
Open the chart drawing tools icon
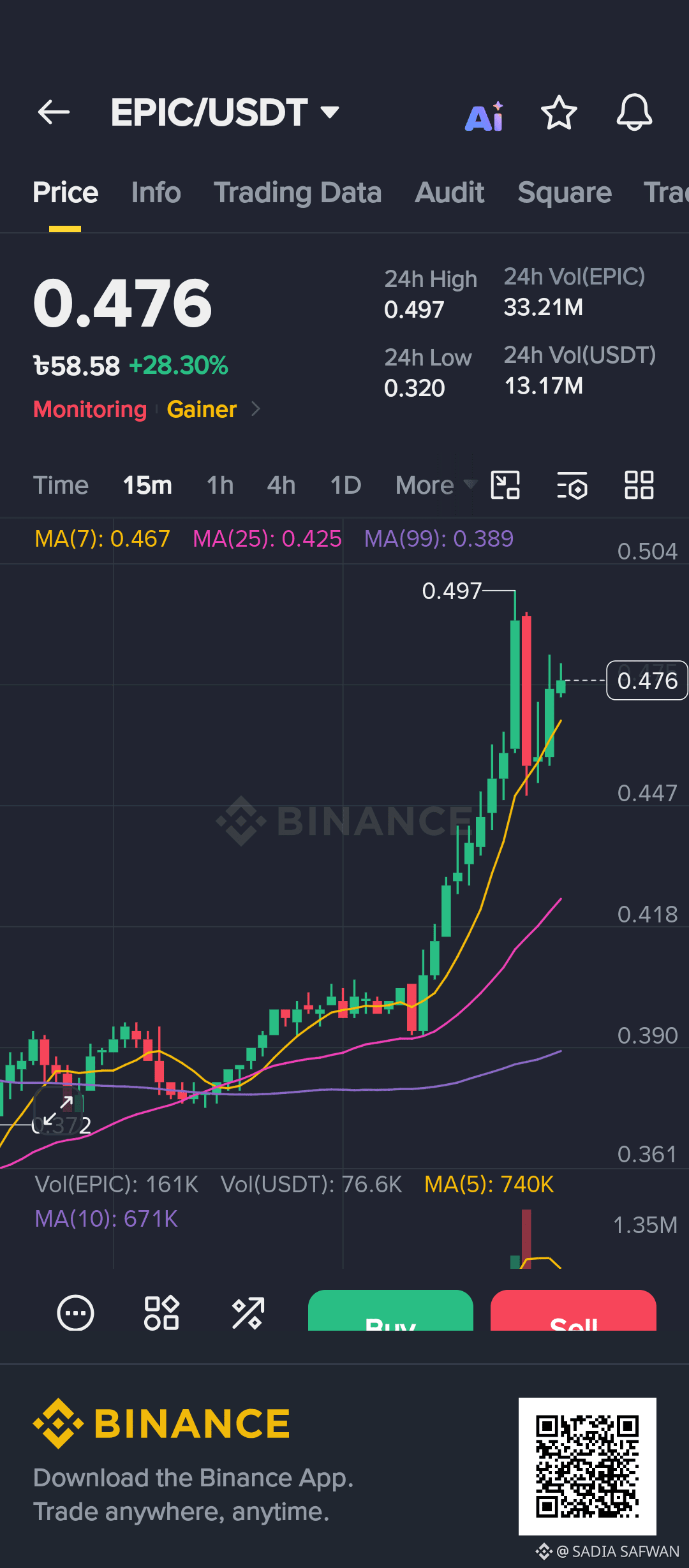(505, 485)
